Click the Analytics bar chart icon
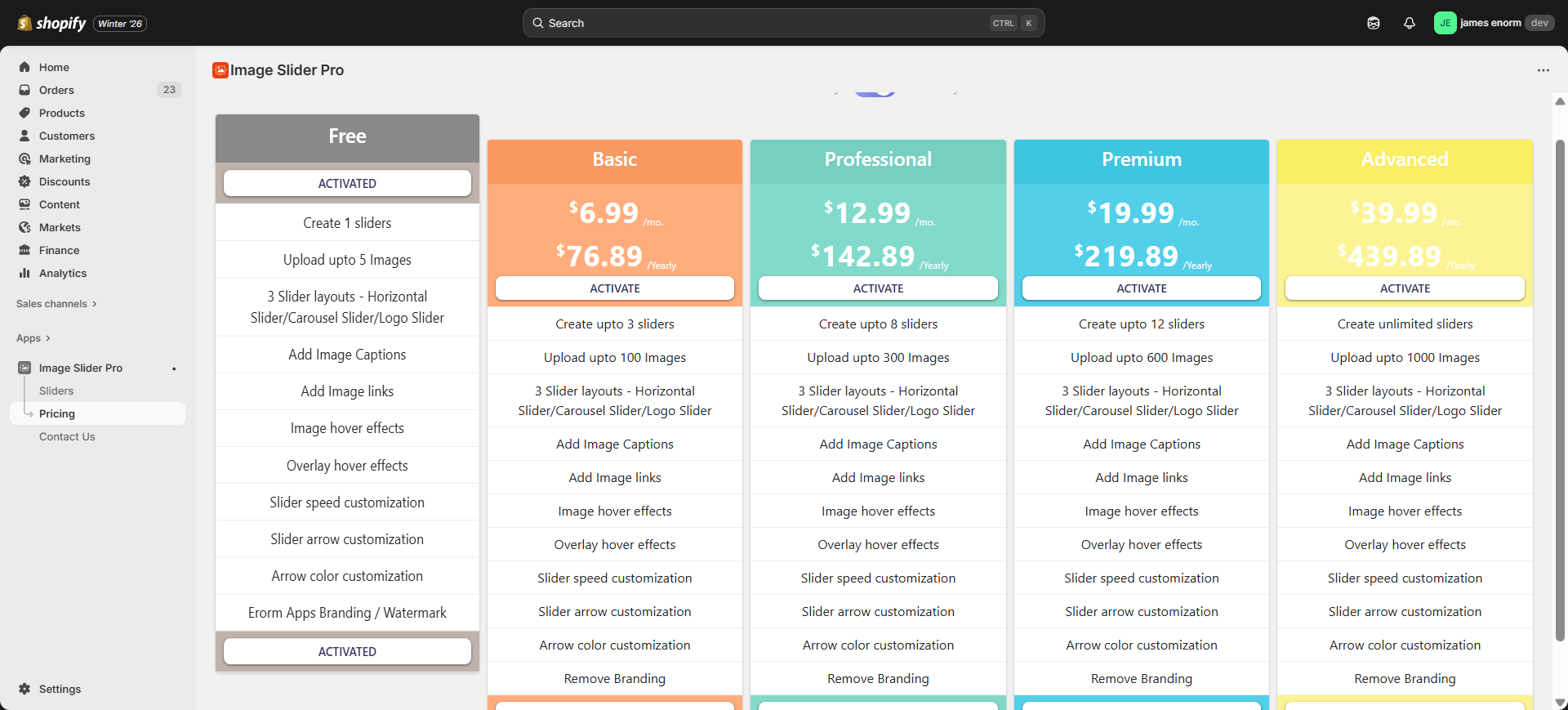 pos(24,273)
